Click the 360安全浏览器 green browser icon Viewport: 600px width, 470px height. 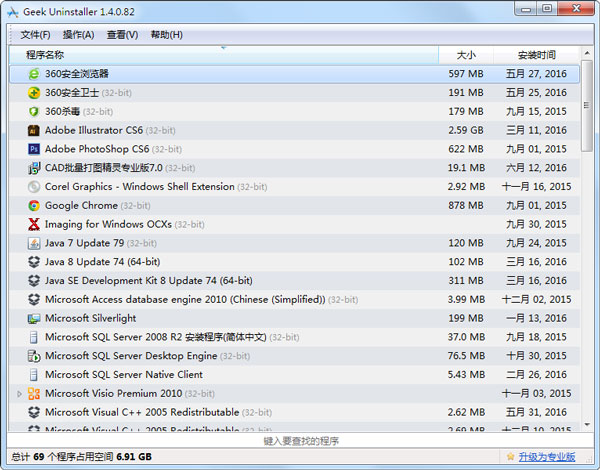34,74
